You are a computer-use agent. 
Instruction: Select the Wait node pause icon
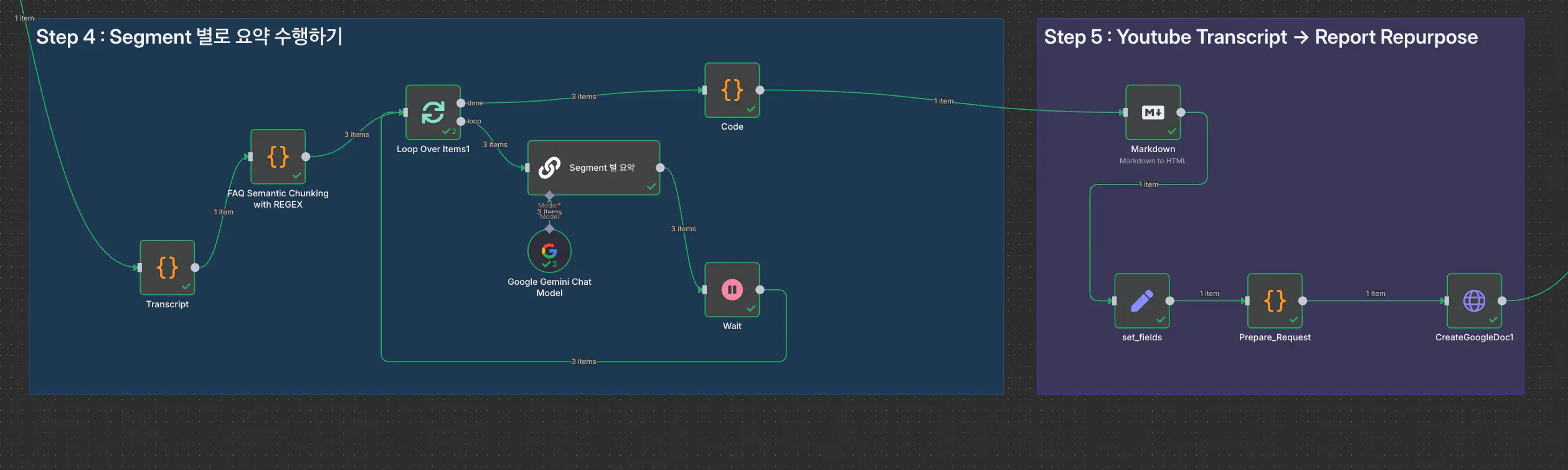[732, 290]
